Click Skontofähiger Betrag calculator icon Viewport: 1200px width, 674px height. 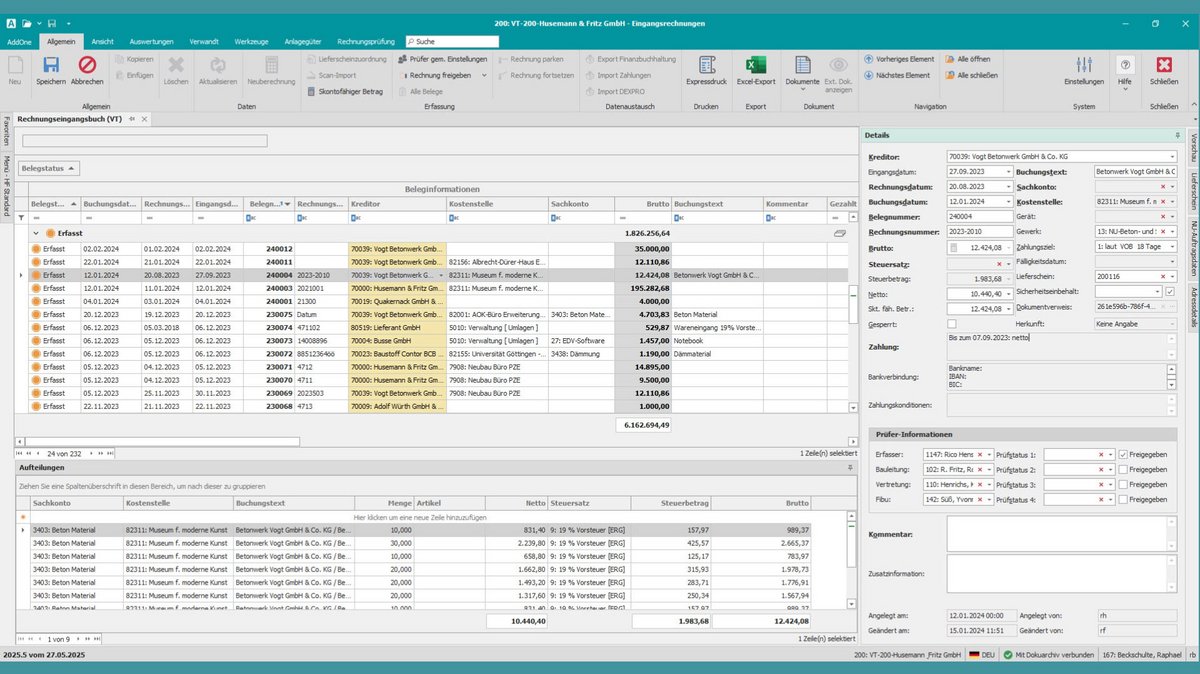click(313, 91)
